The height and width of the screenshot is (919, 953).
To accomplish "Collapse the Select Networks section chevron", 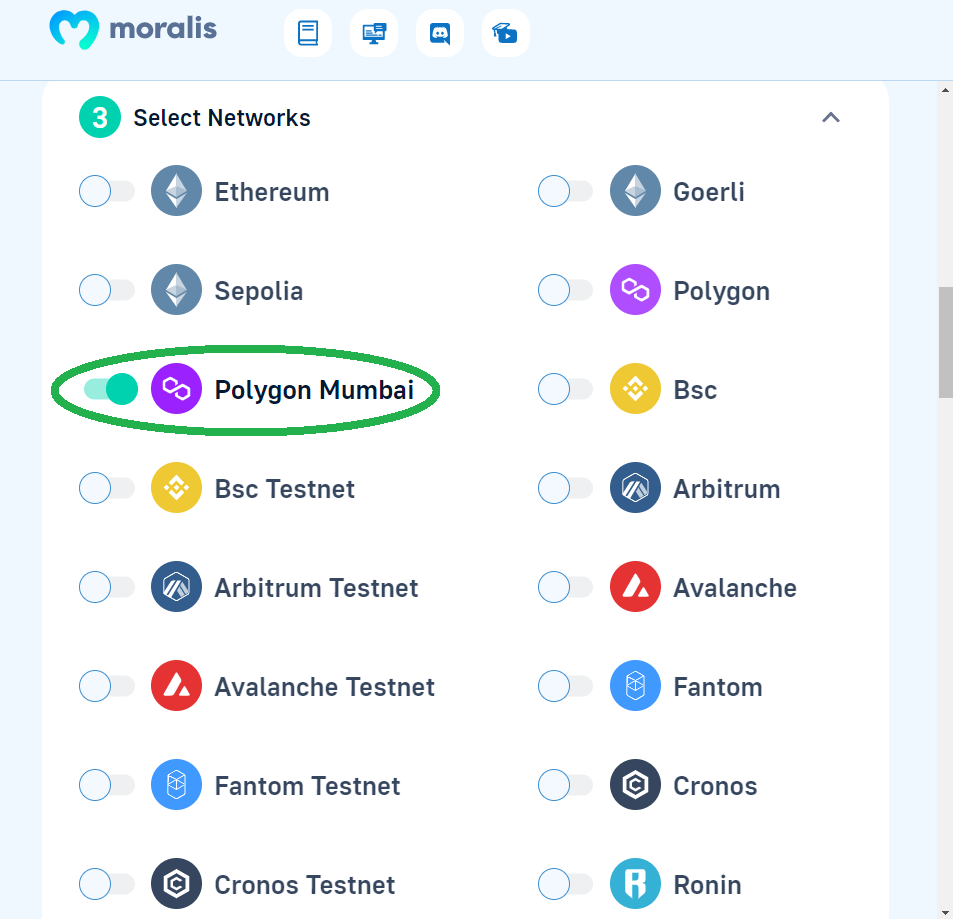I will [x=831, y=117].
